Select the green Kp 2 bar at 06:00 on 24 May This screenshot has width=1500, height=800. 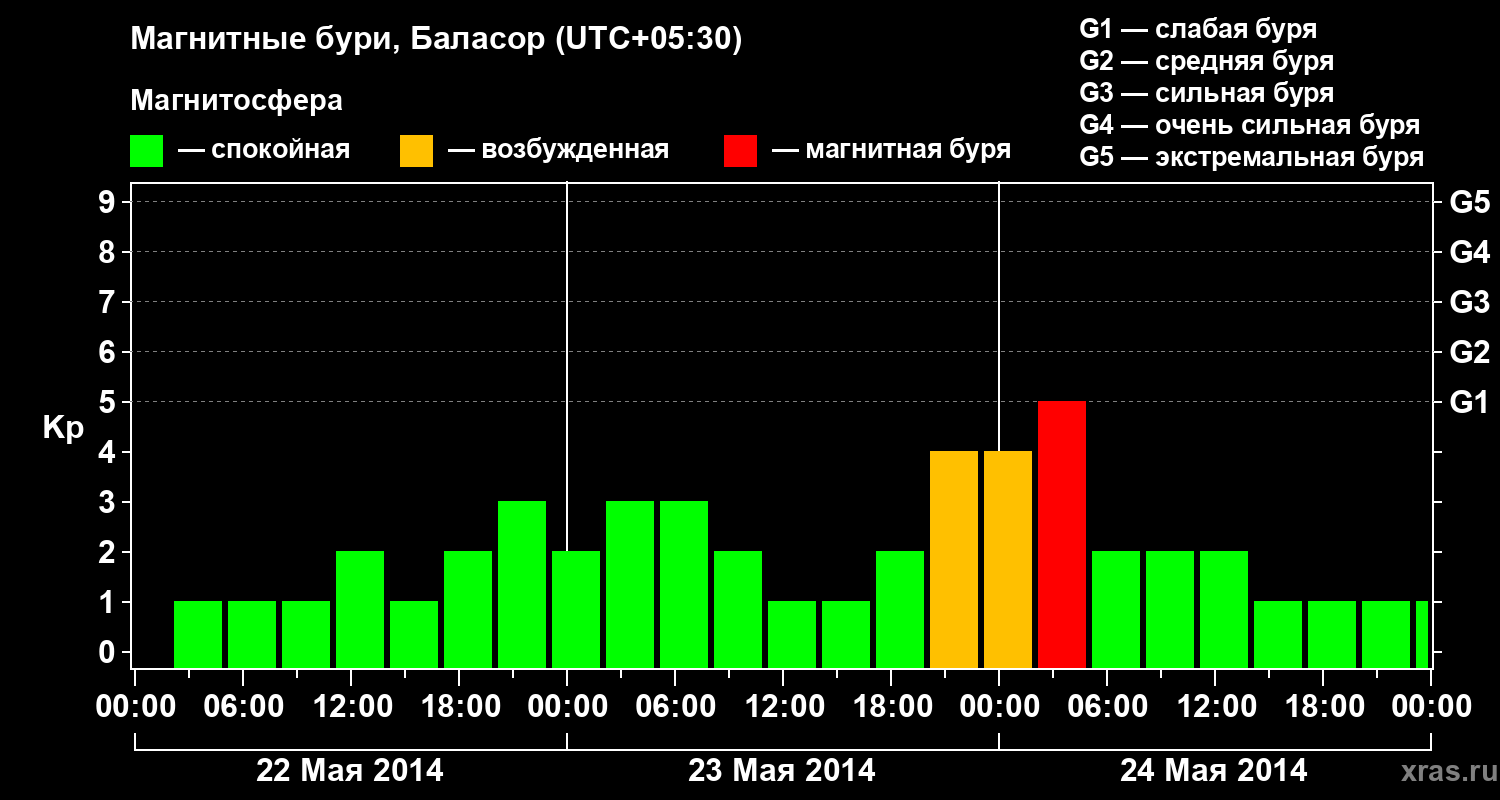[x=1116, y=609]
